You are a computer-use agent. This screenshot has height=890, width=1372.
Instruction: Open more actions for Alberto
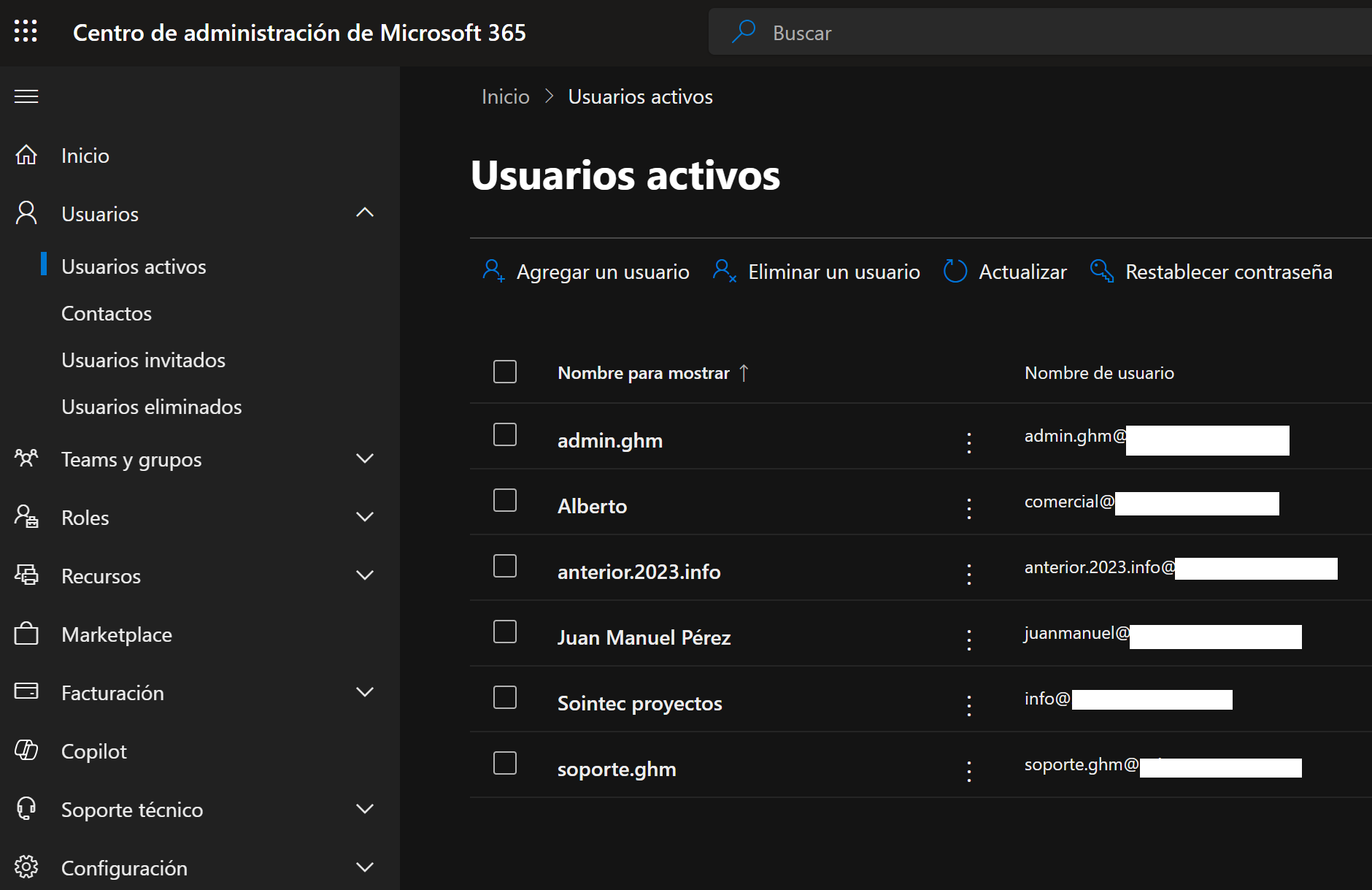[968, 508]
